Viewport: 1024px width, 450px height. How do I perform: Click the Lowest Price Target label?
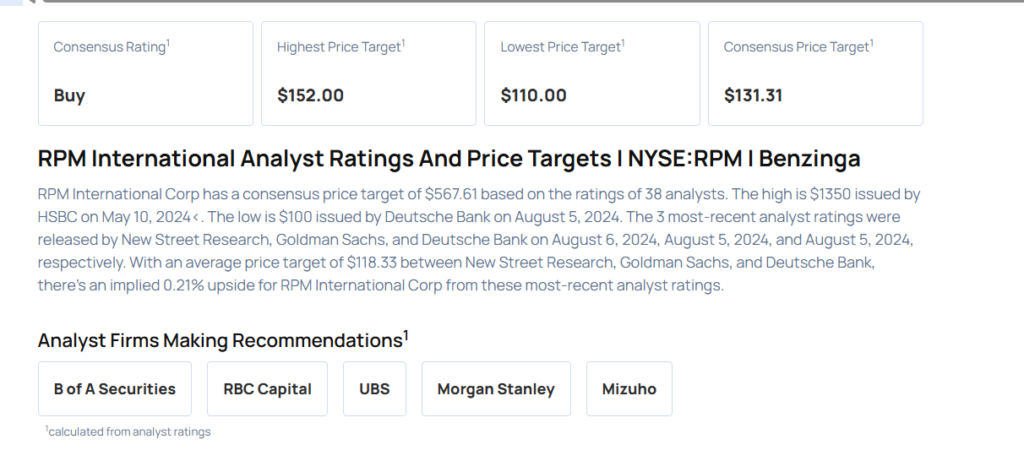point(560,47)
